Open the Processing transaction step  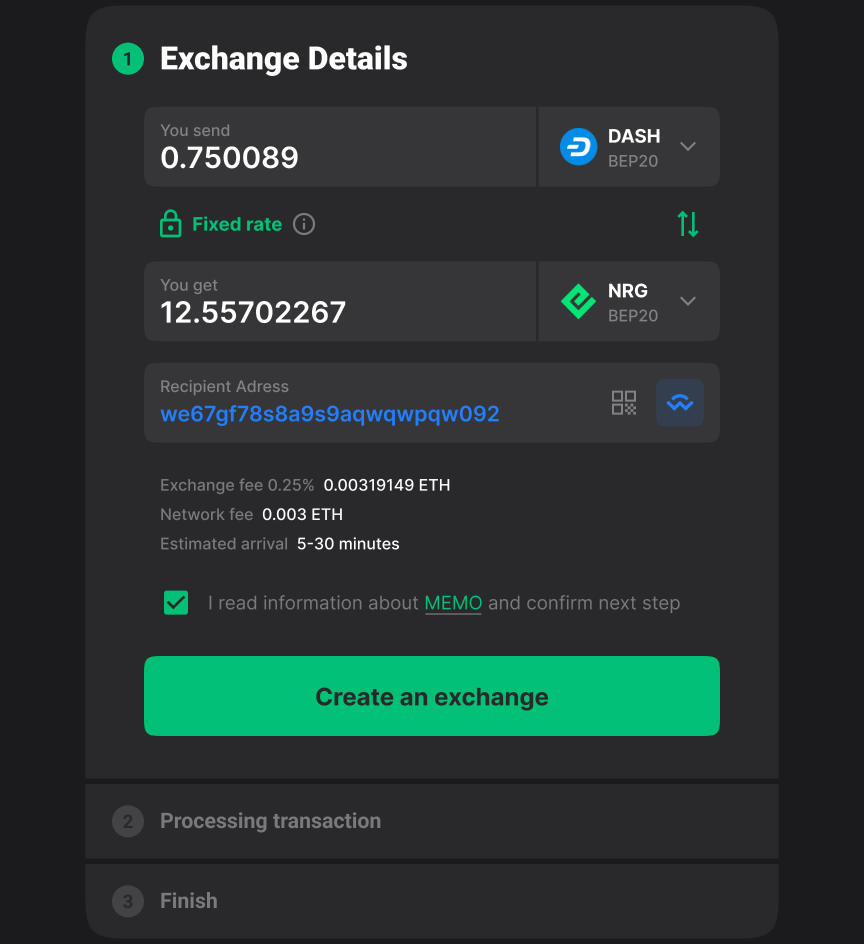(432, 821)
